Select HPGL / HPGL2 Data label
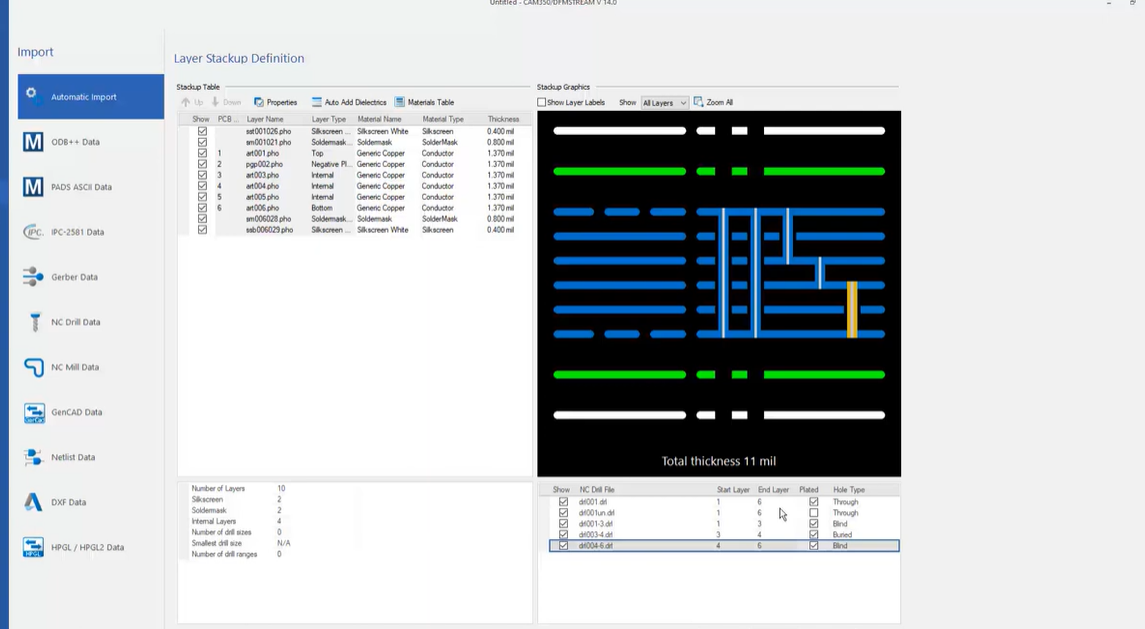Screen dimensions: 1145x629 (x=88, y=547)
